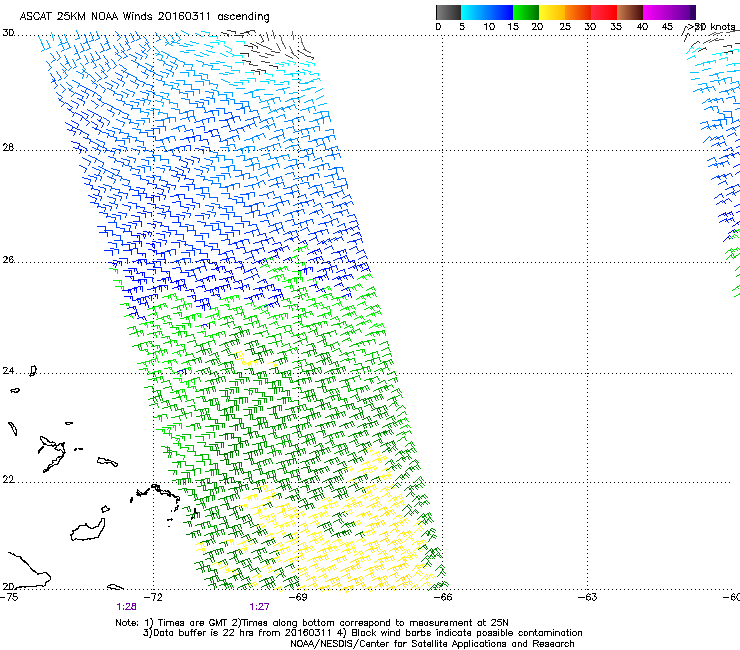Click the legend tick label 10
Viewport: 740px width, 650px height.
pos(489,27)
